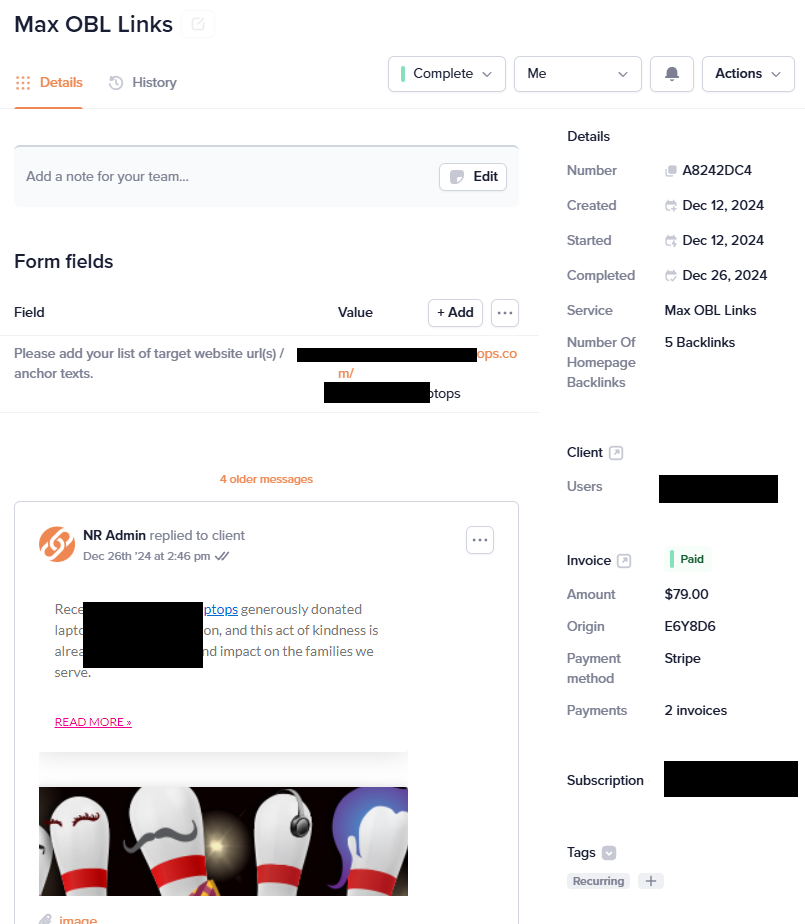Switch to the History tab
Viewport: 805px width, 924px height.
(143, 82)
